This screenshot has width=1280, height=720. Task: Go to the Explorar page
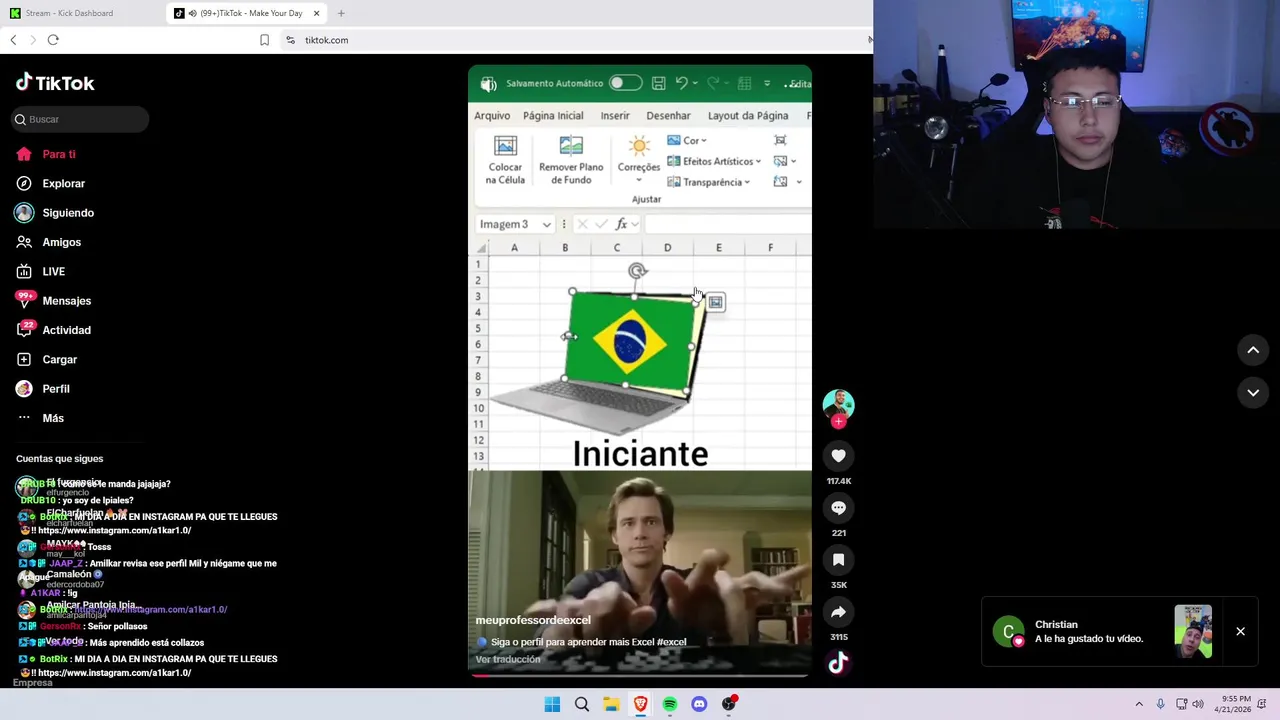[63, 183]
